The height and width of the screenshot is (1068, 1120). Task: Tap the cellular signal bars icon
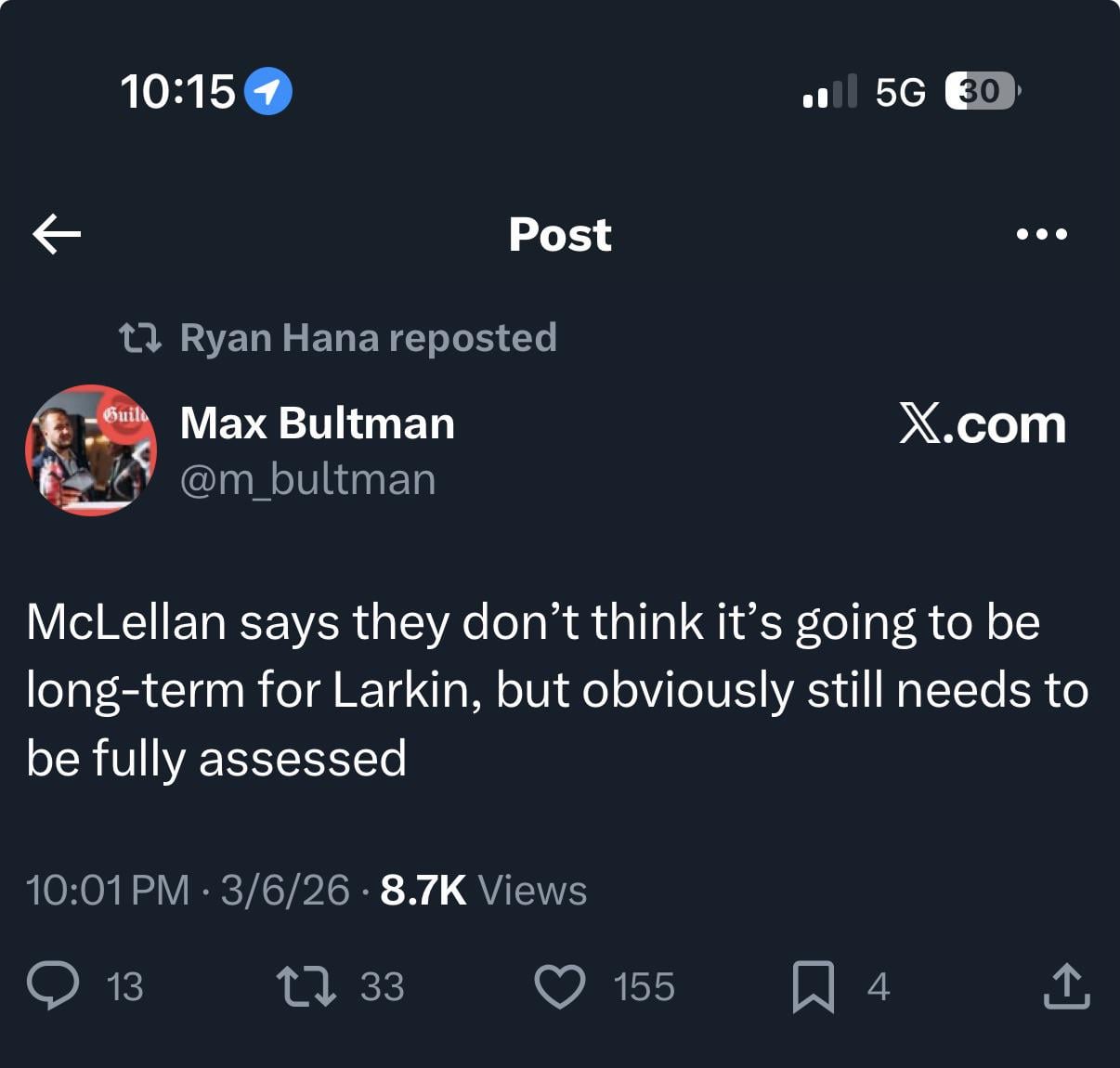829,91
